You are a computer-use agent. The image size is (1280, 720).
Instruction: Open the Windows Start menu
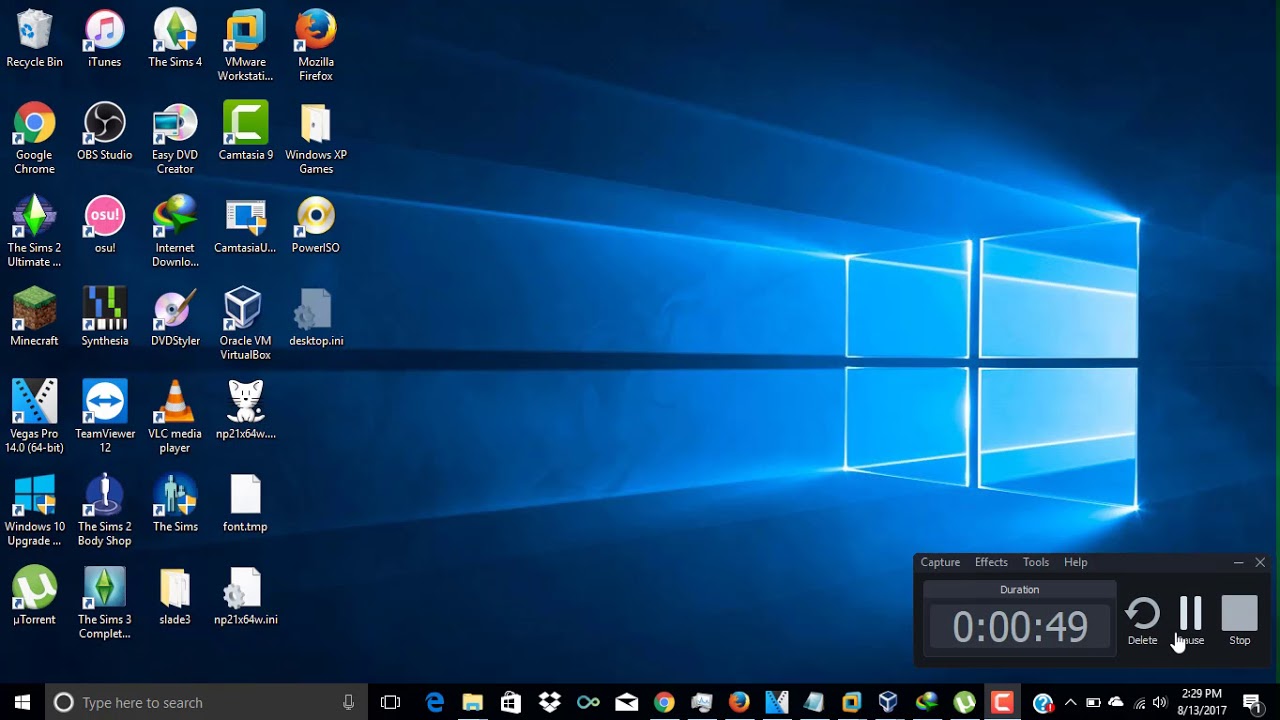(22, 702)
